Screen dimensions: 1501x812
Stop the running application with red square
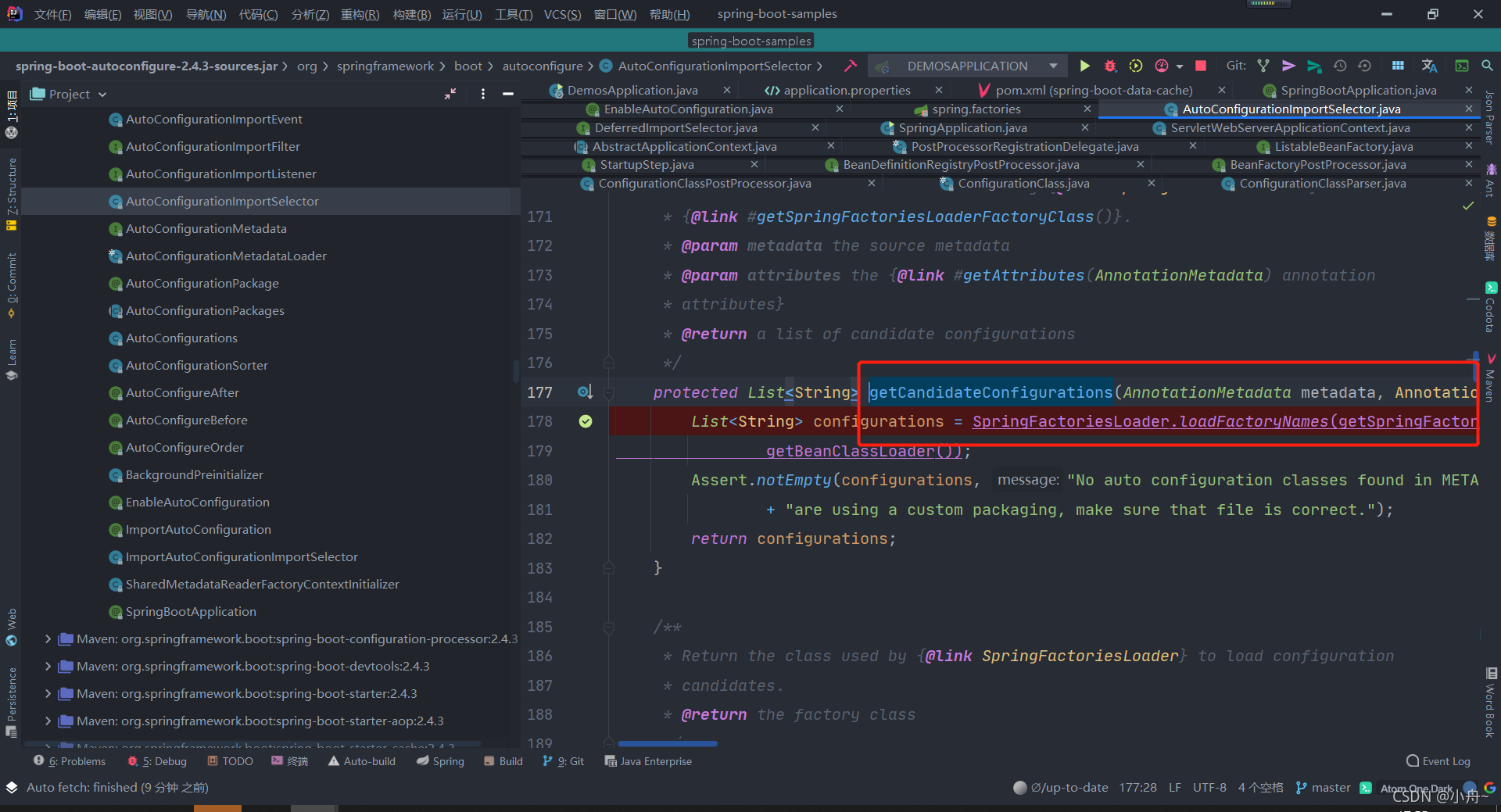point(1201,66)
